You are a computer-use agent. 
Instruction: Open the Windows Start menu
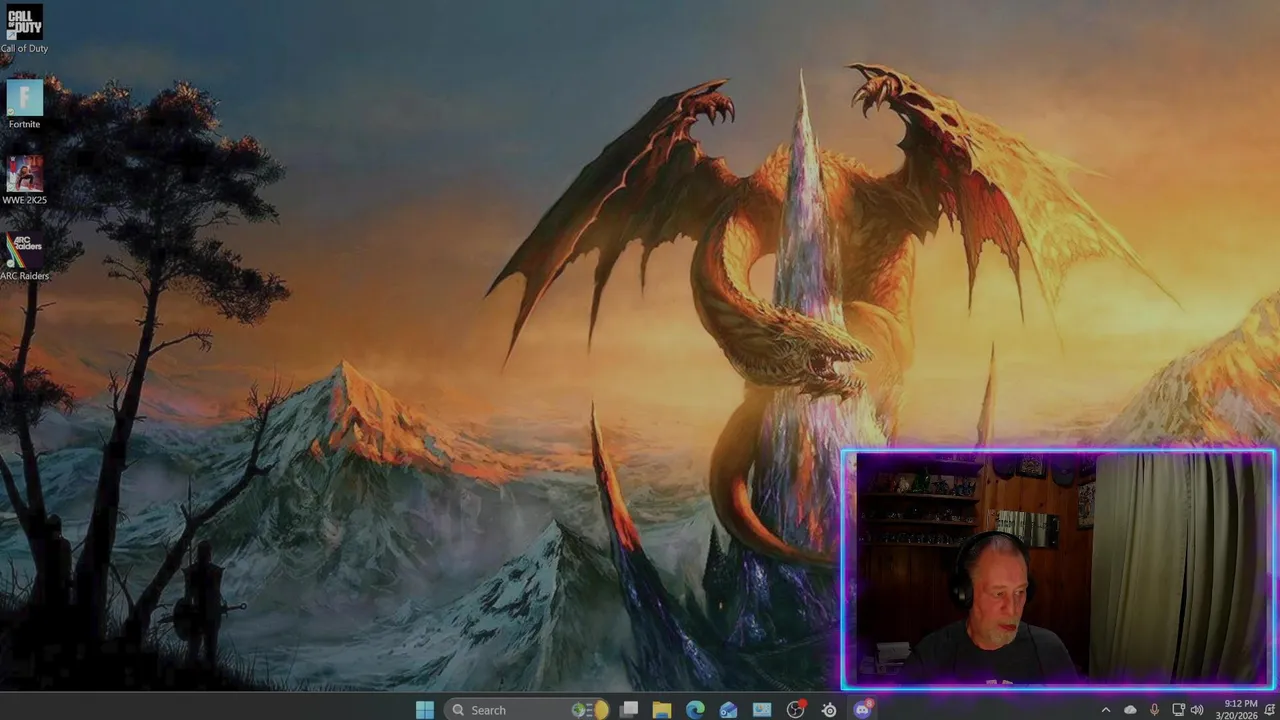tap(424, 709)
